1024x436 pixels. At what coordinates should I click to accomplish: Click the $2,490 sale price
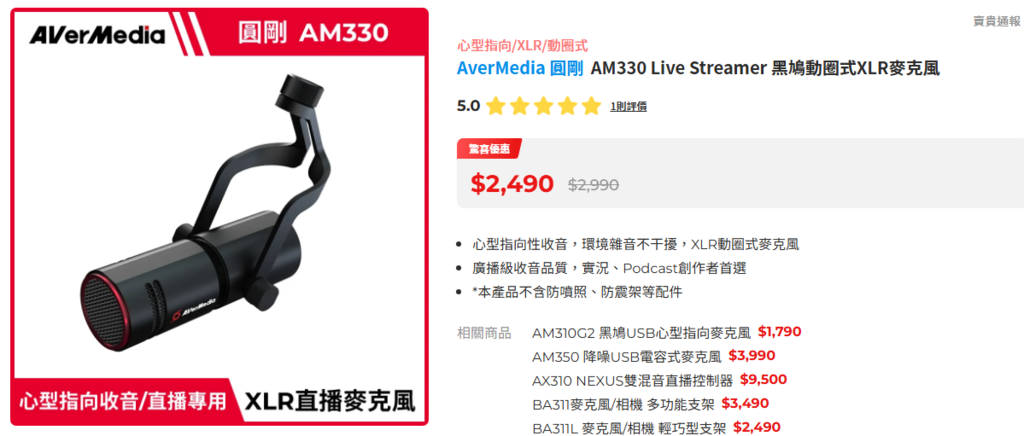pyautogui.click(x=512, y=184)
